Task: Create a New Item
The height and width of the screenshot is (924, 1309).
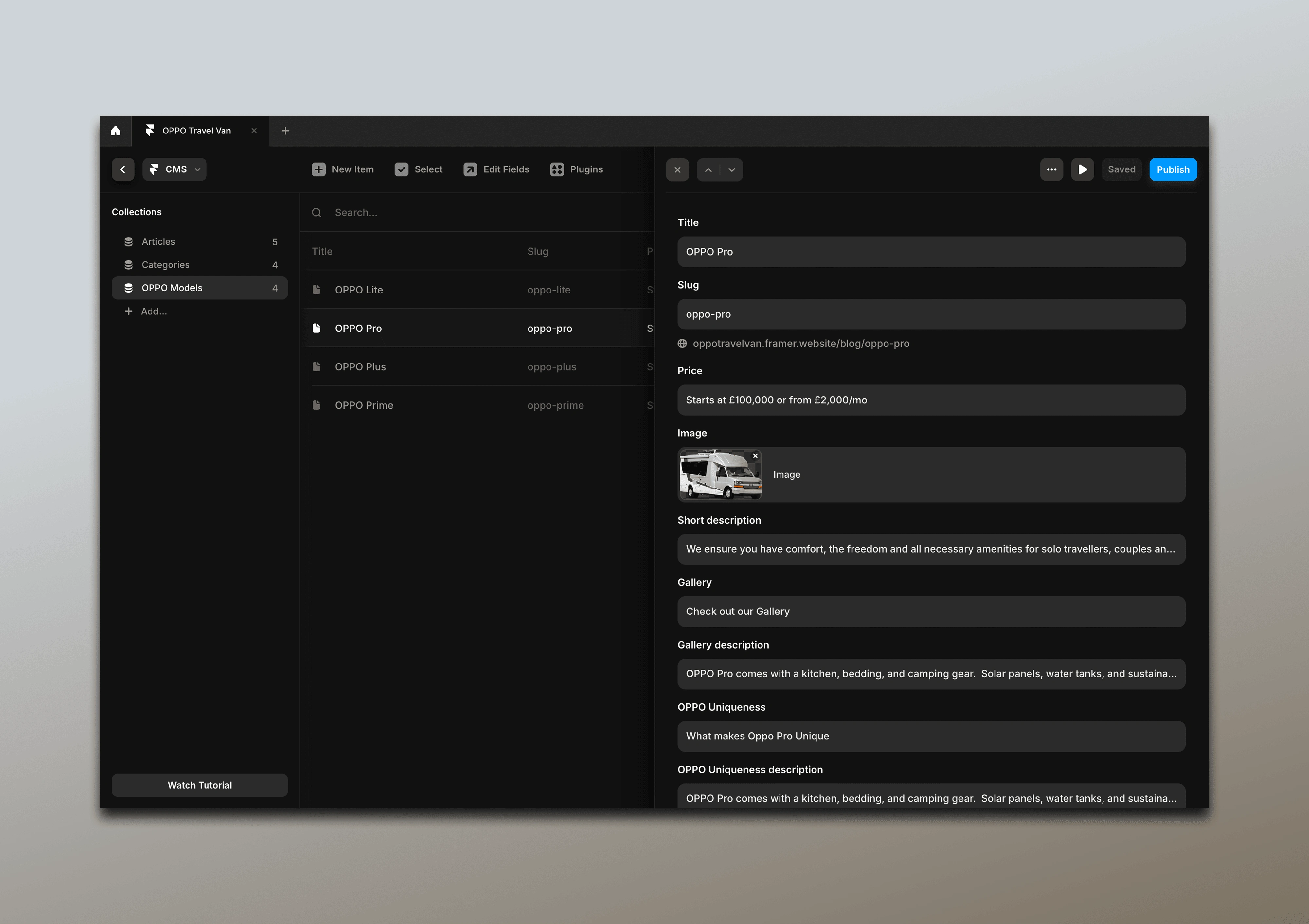Action: point(342,169)
